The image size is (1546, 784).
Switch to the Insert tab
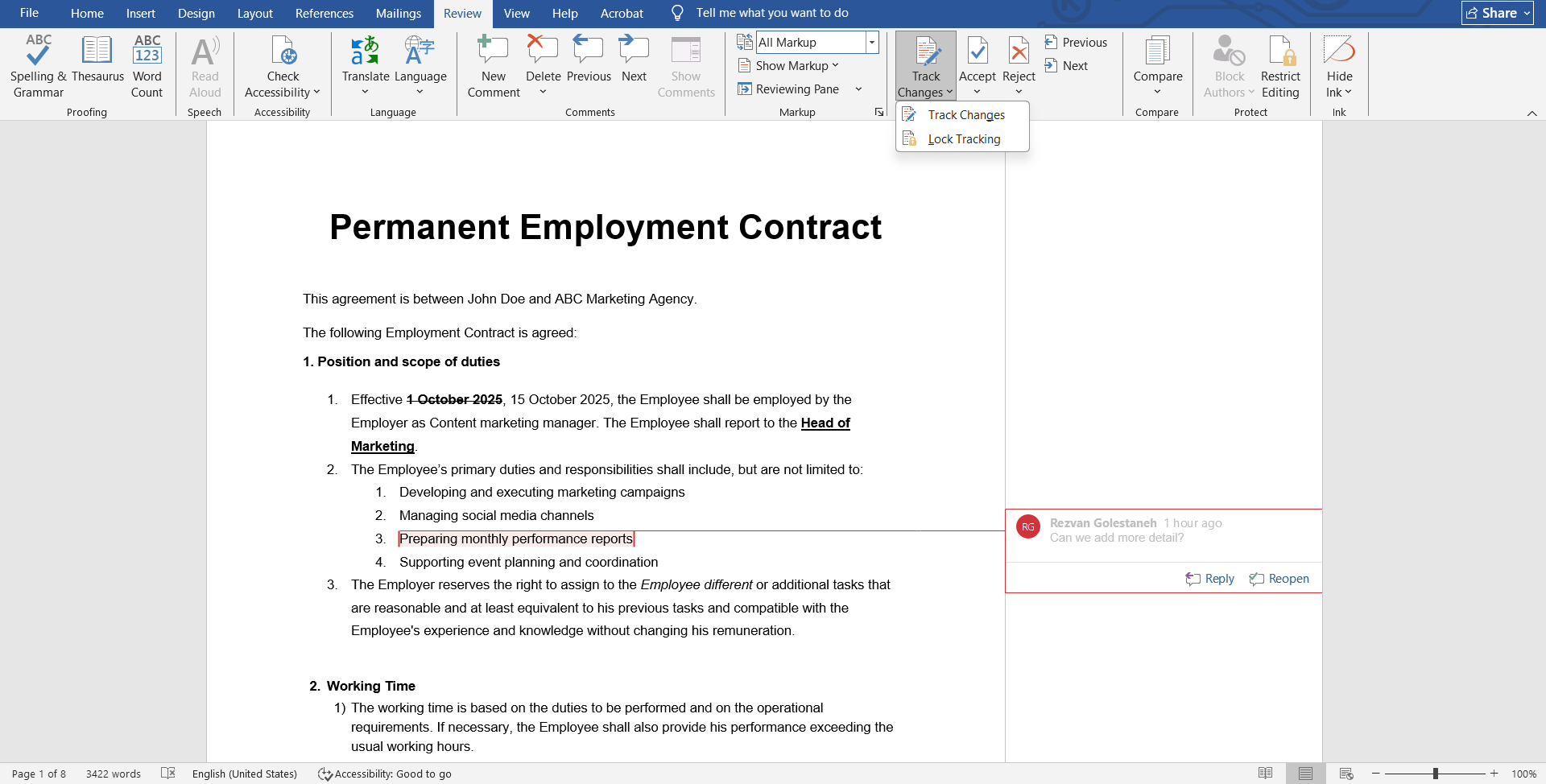[141, 13]
